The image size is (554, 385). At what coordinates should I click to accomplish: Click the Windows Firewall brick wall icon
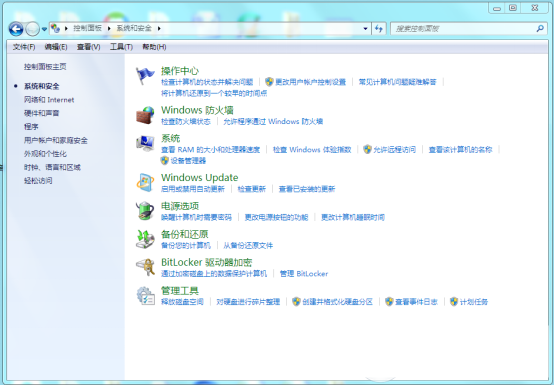[x=145, y=115]
